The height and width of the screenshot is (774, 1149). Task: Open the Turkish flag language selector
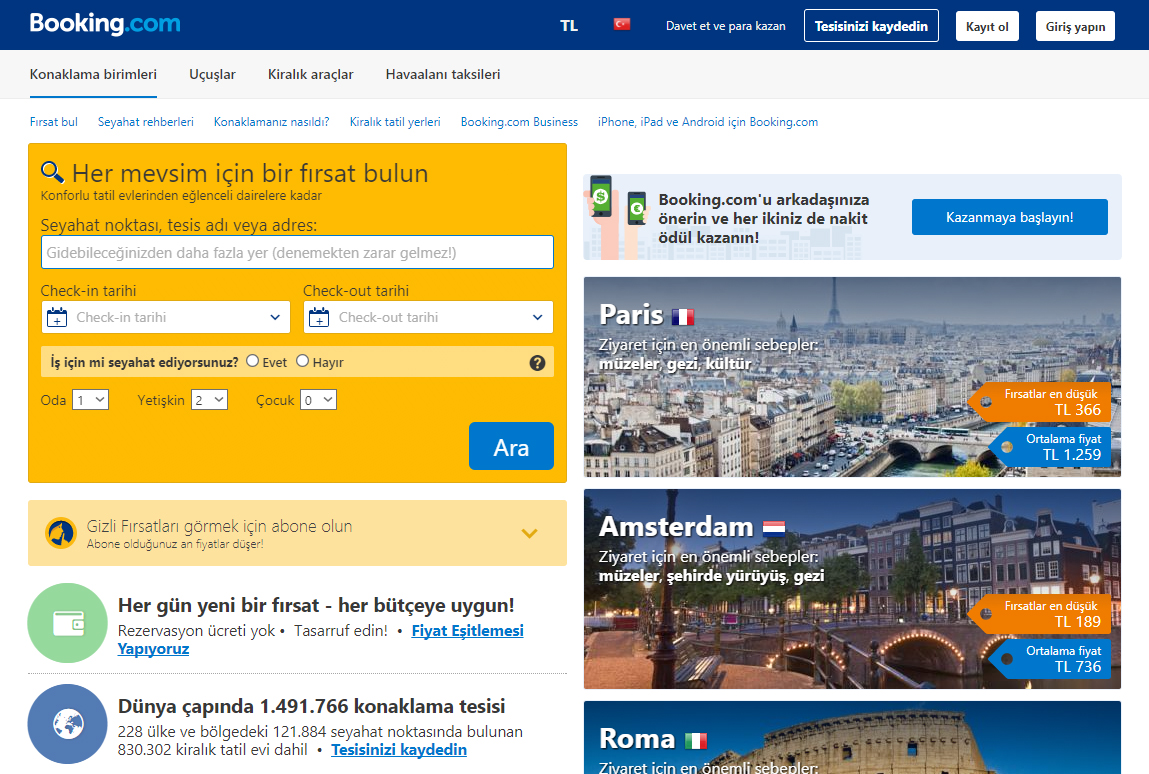[621, 24]
